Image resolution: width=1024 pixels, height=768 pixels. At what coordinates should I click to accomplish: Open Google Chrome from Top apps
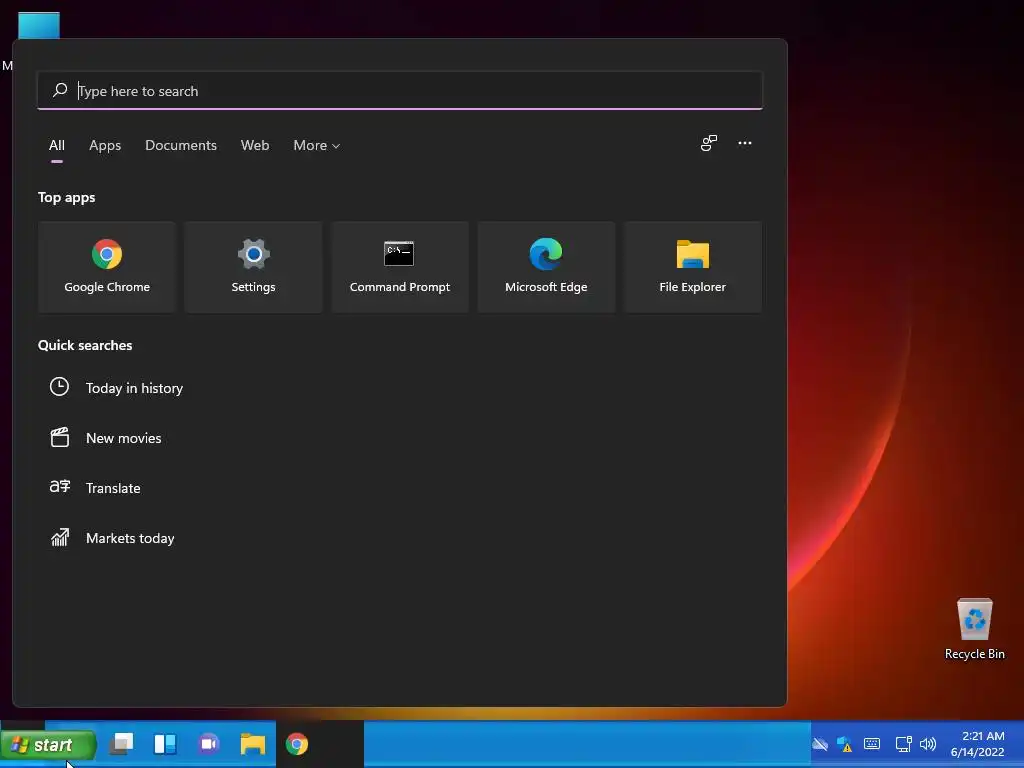click(107, 266)
